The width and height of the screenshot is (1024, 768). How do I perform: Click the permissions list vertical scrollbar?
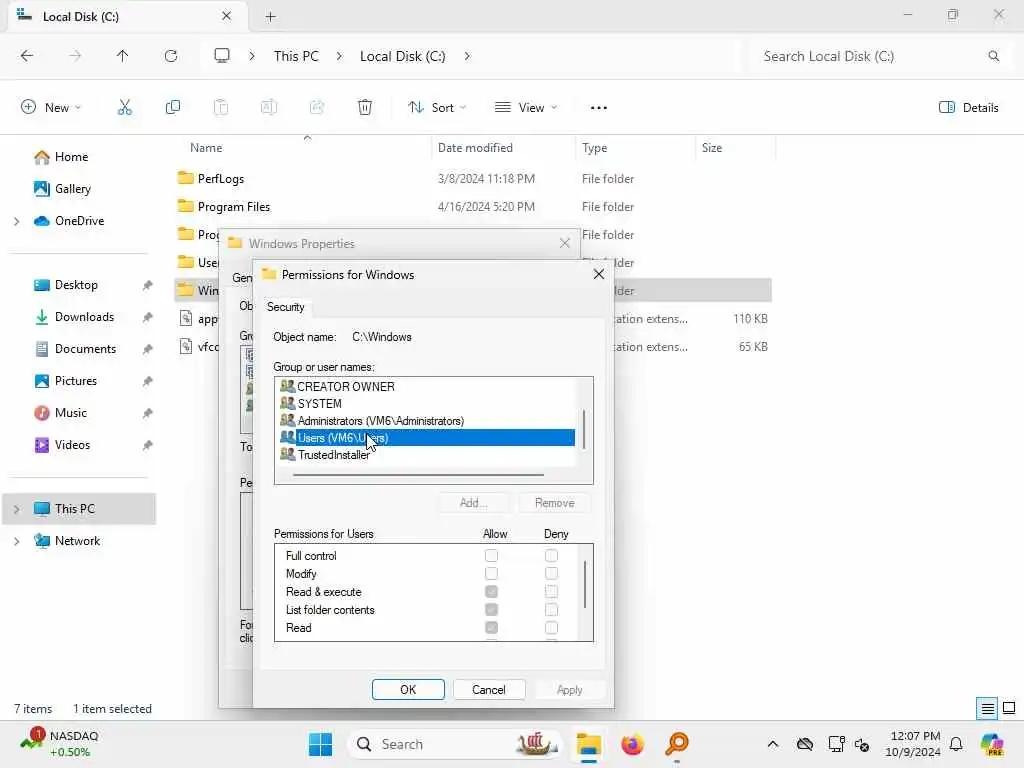[x=584, y=584]
